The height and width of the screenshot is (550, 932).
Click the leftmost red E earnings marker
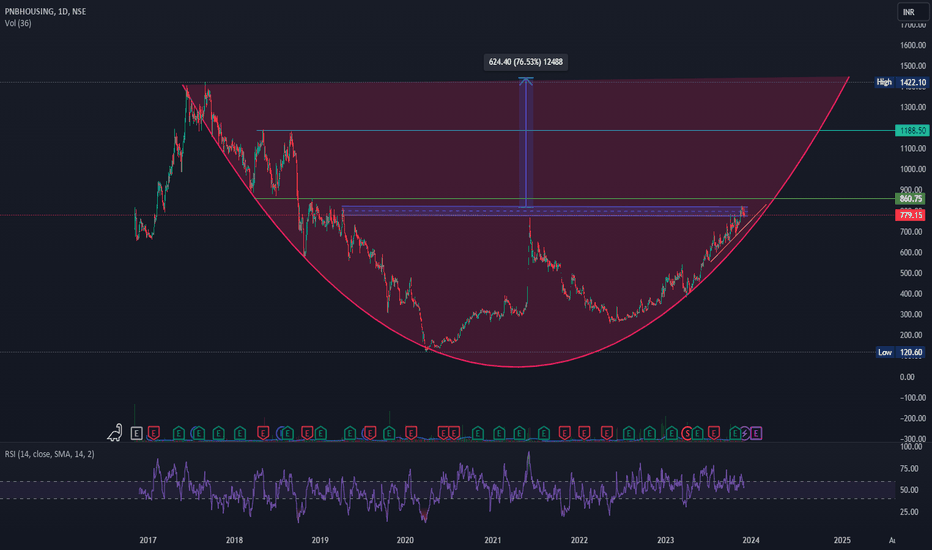point(154,433)
